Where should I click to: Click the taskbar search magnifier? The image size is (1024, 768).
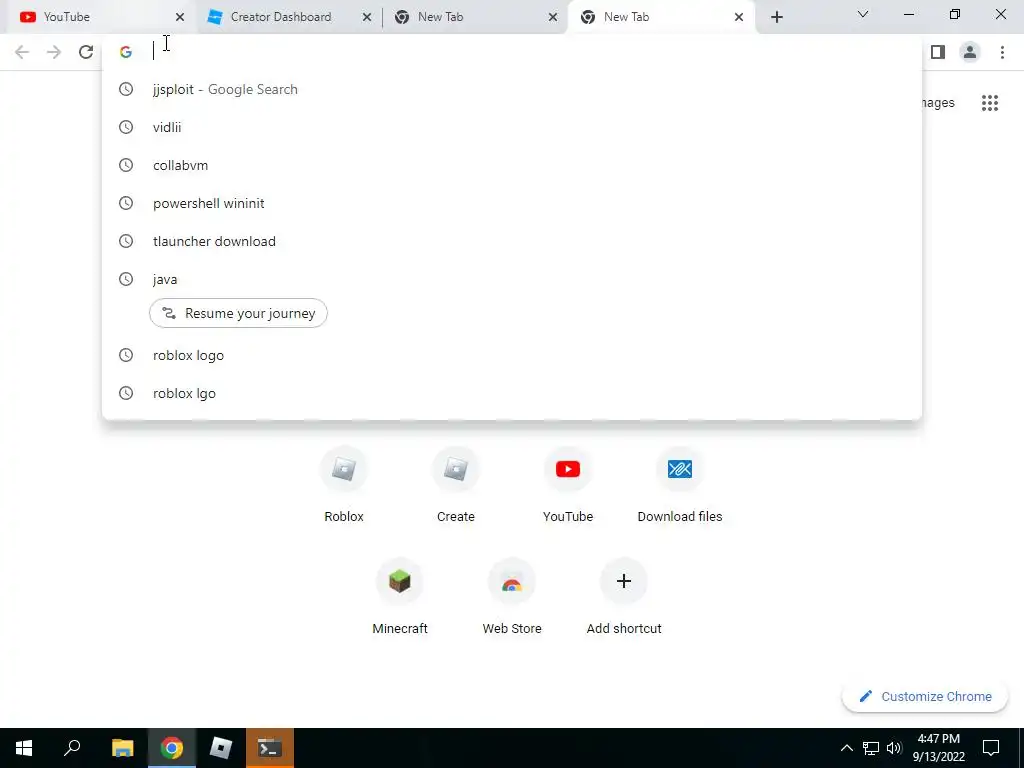pos(72,748)
